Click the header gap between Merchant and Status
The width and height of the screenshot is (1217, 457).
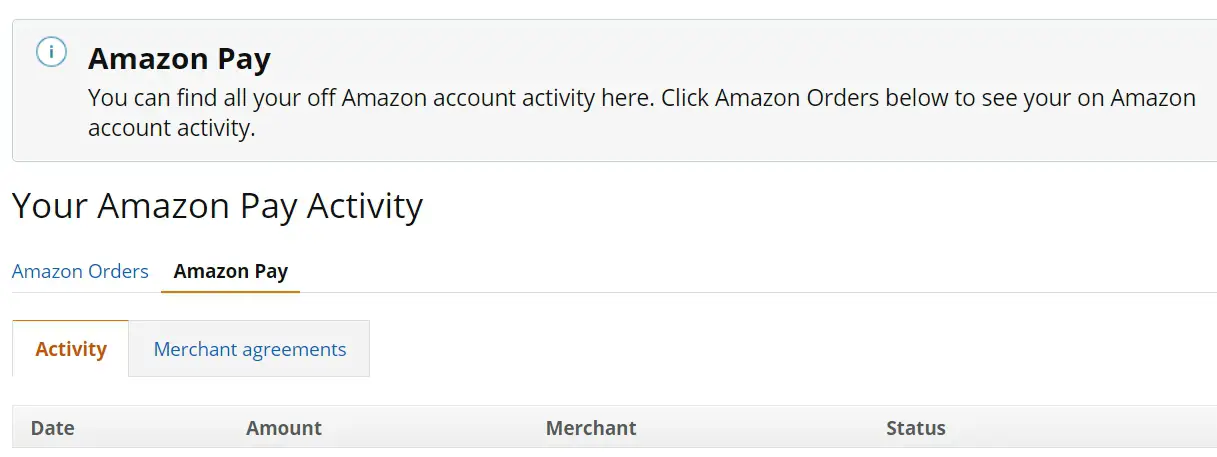click(x=761, y=428)
